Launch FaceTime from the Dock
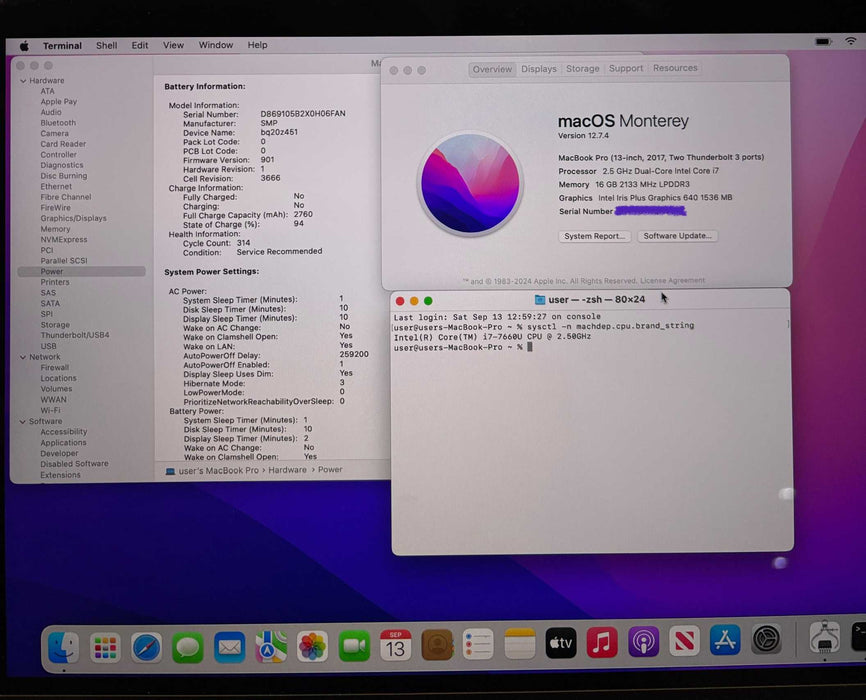 pos(354,645)
